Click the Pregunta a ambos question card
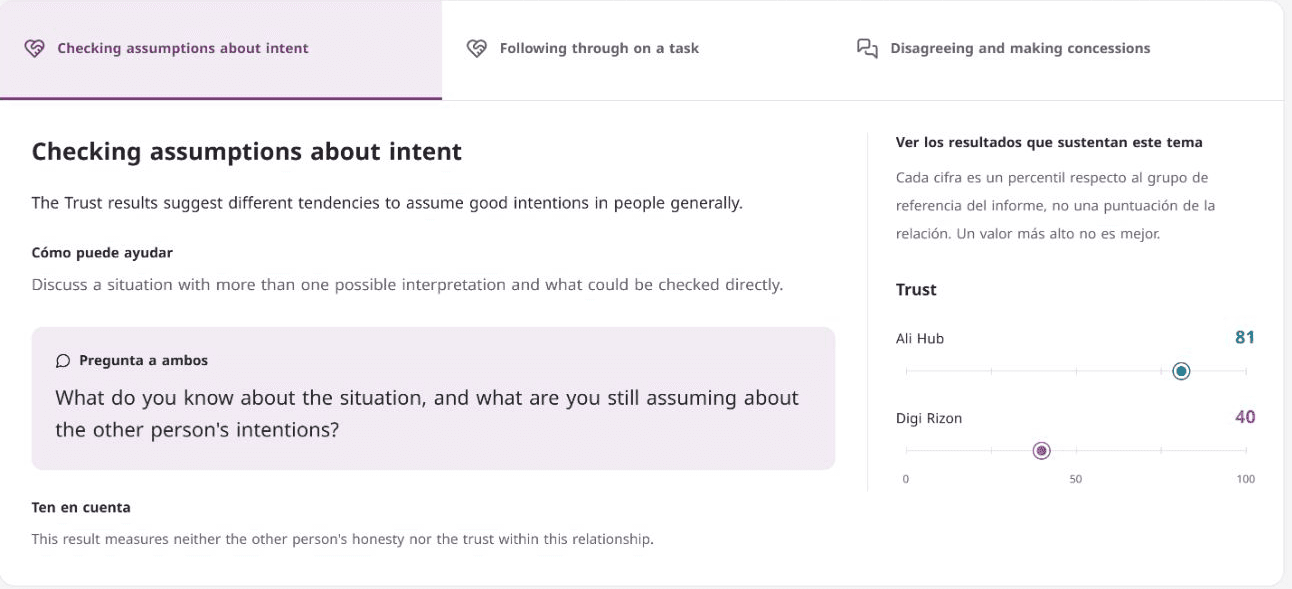The height and width of the screenshot is (589, 1292). click(433, 398)
